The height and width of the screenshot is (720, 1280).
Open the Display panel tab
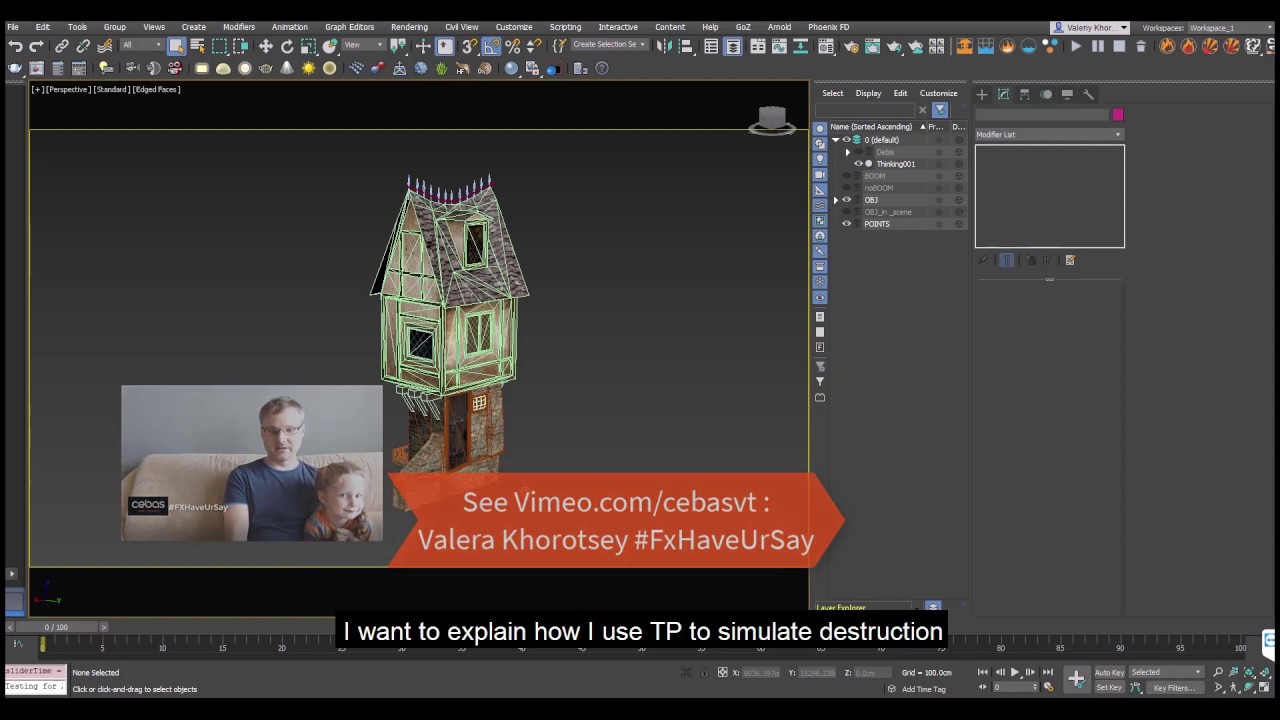1067,94
